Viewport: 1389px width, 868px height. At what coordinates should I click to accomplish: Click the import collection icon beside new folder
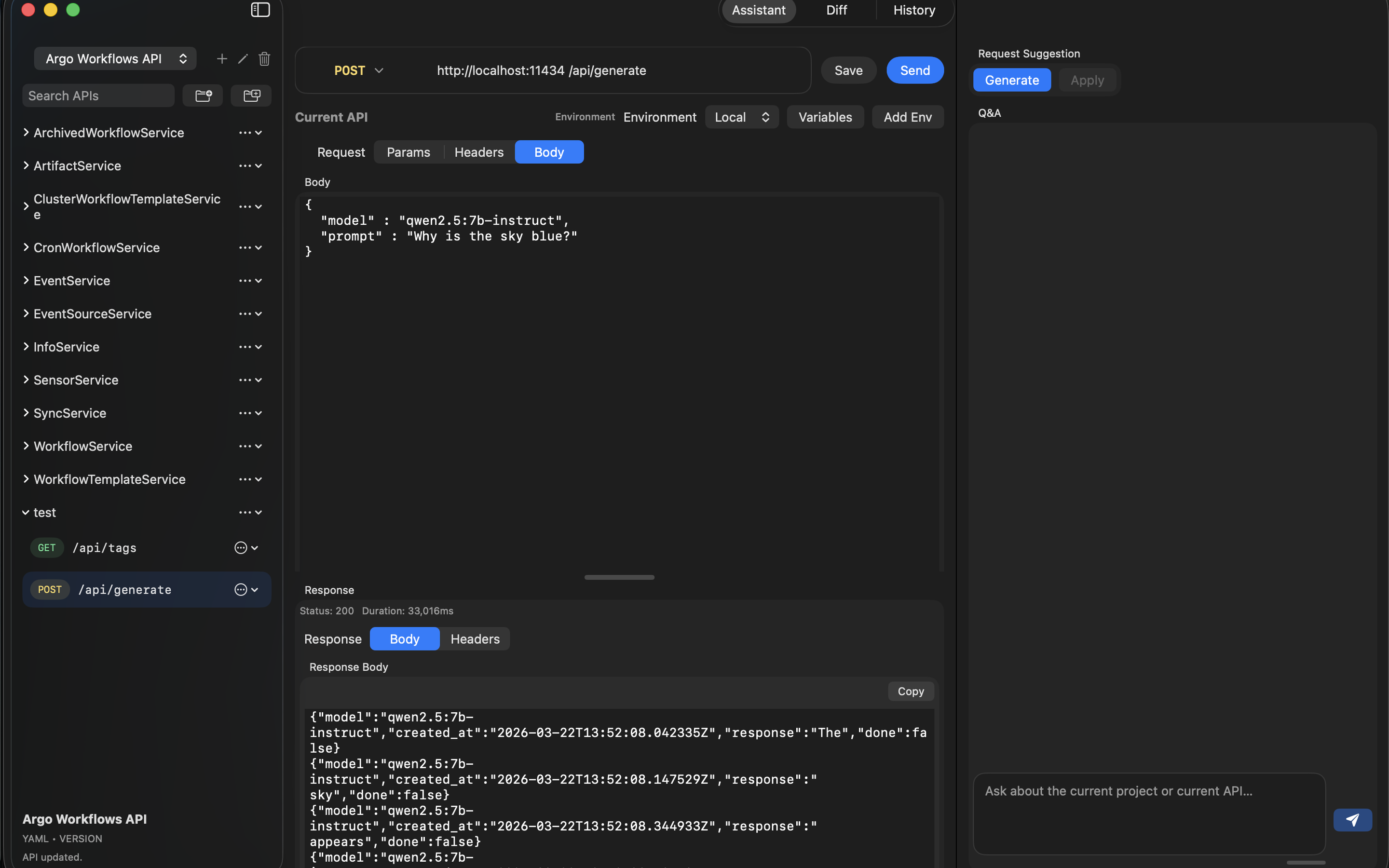coord(251,95)
